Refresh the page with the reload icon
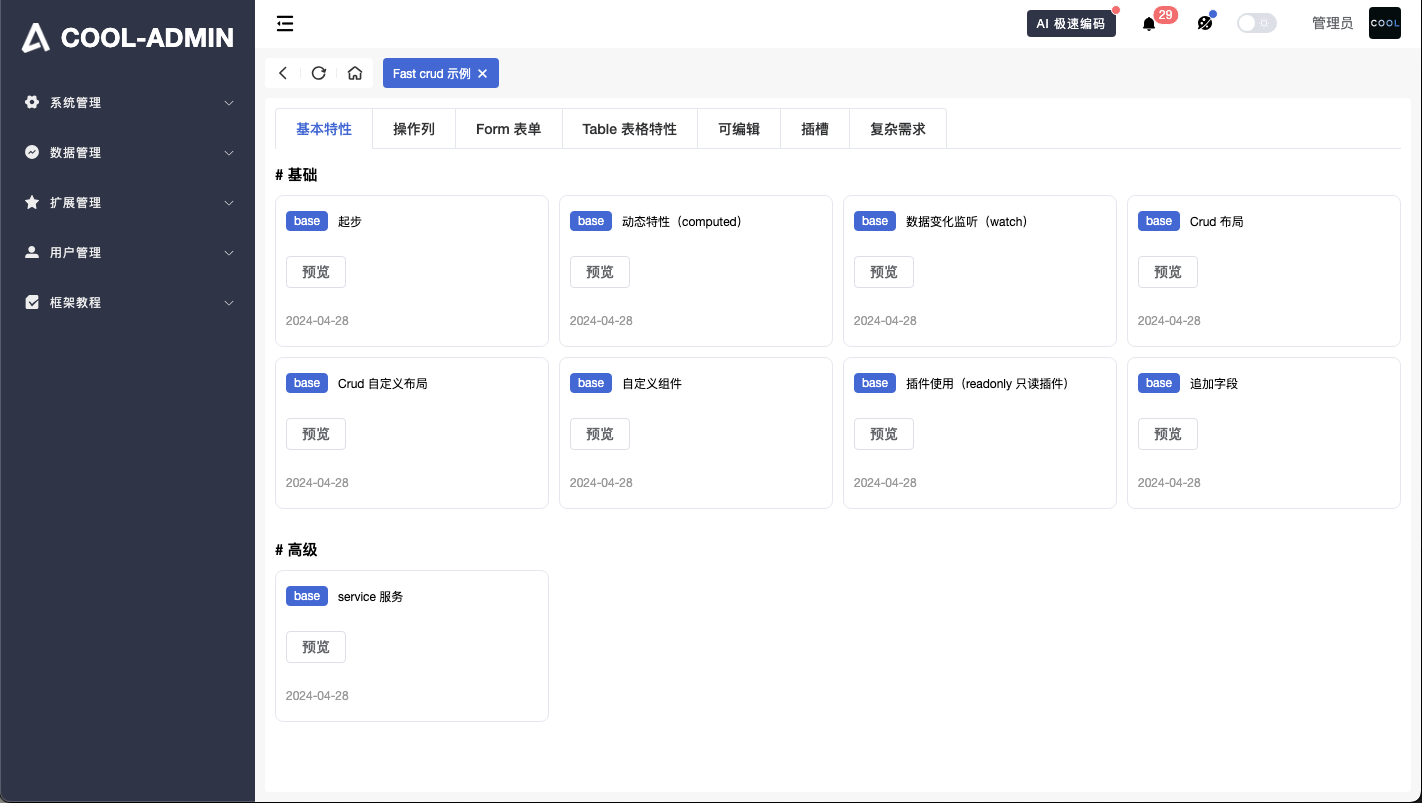Screen dimensions: 1422x803 [x=319, y=73]
